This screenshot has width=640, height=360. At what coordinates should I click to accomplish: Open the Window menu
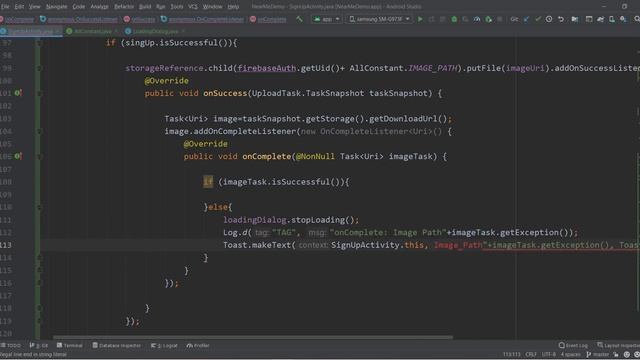212,7
